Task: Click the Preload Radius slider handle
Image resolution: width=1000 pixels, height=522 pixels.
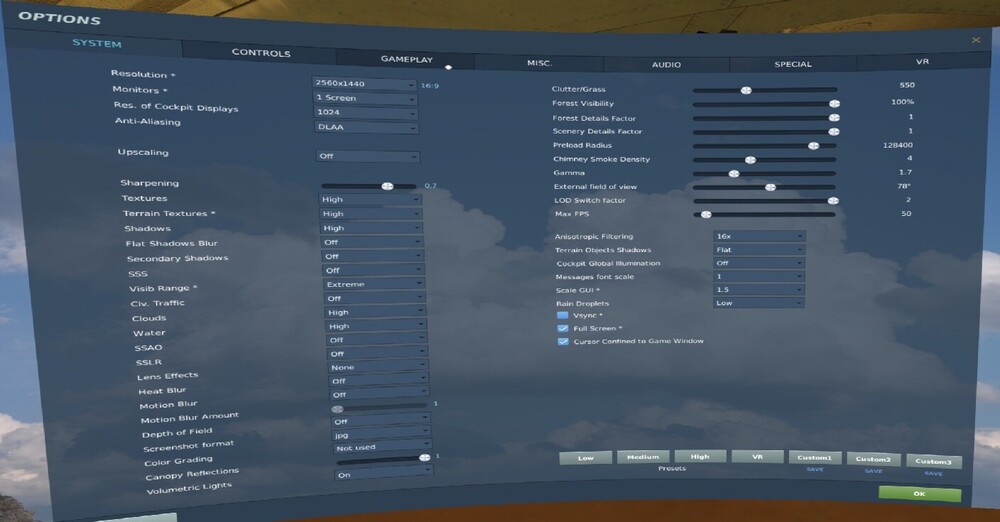Action: [x=813, y=145]
